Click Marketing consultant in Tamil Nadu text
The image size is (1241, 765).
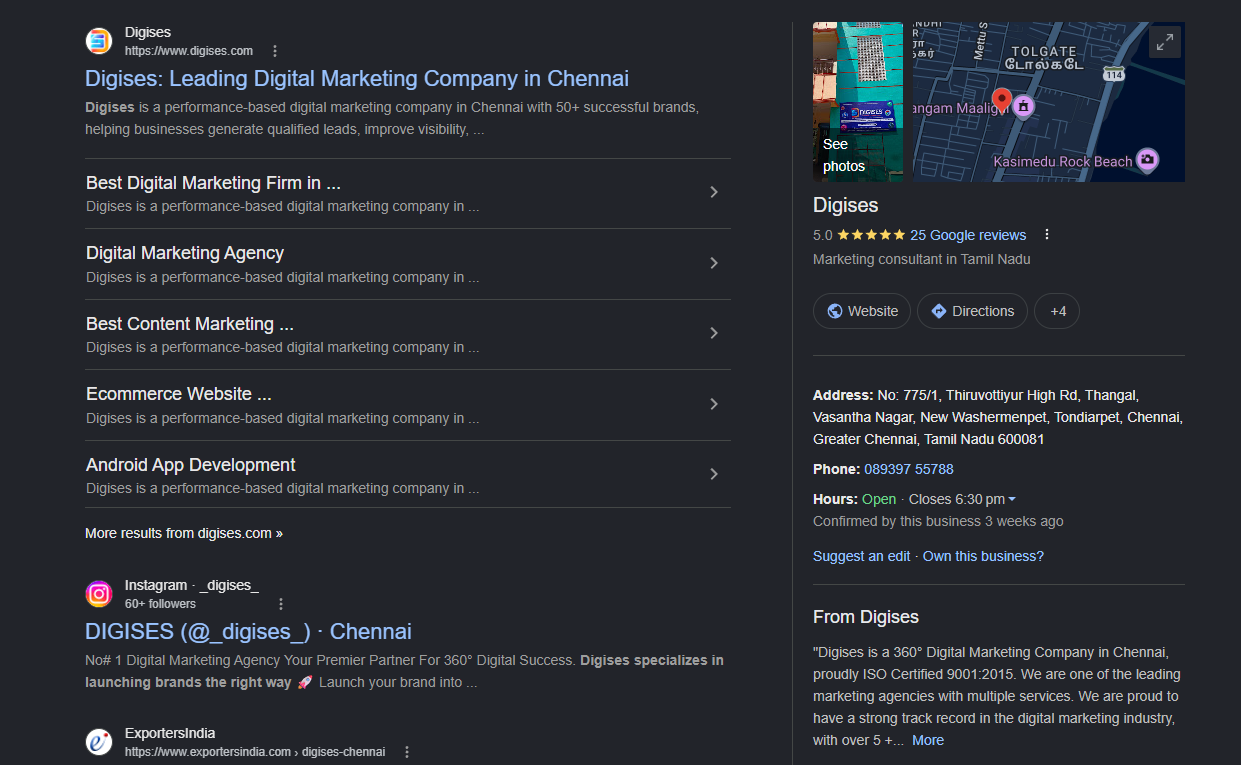[x=922, y=259]
